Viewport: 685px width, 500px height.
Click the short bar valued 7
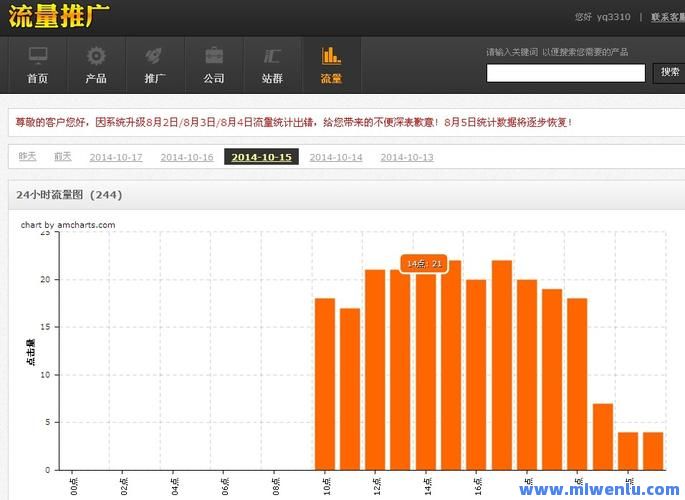point(603,437)
